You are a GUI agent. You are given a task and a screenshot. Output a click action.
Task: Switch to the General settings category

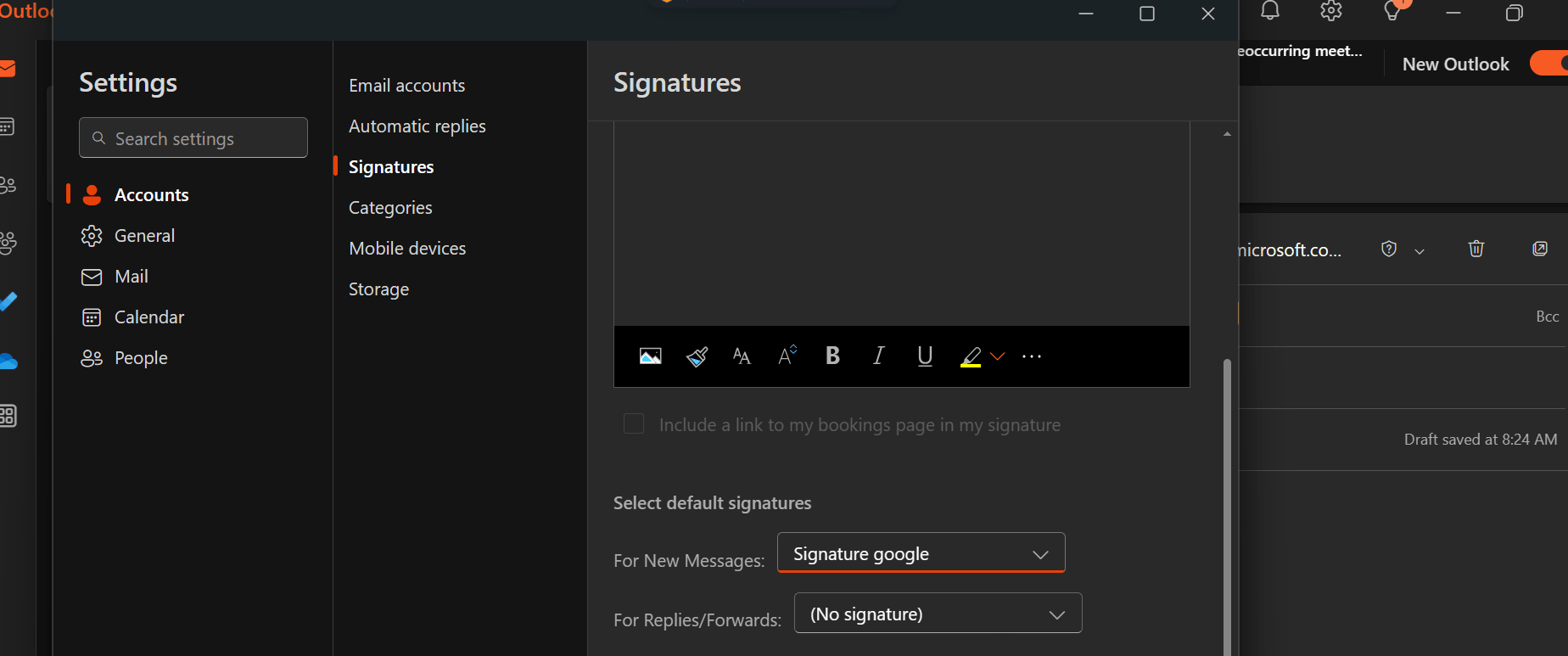[x=144, y=236]
